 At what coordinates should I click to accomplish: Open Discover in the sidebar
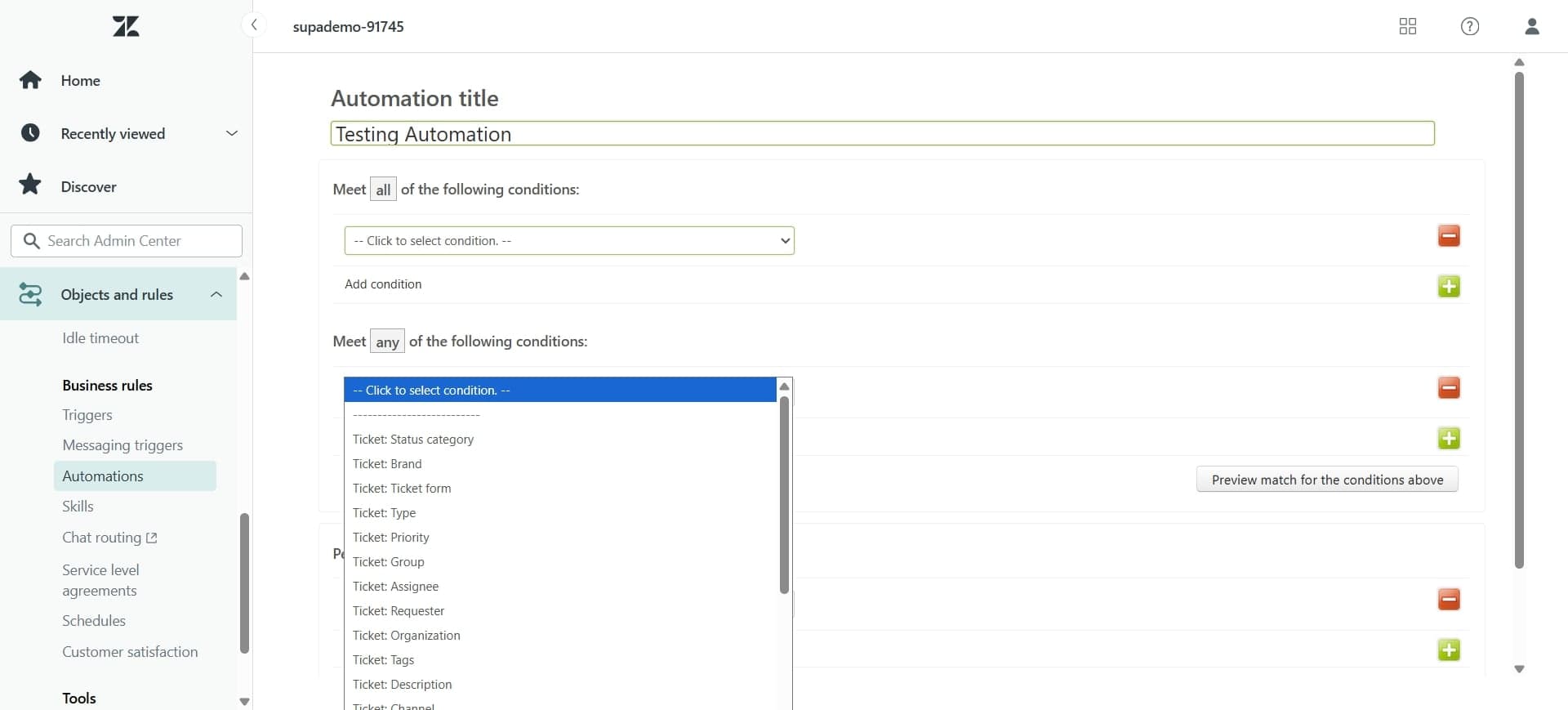point(88,186)
